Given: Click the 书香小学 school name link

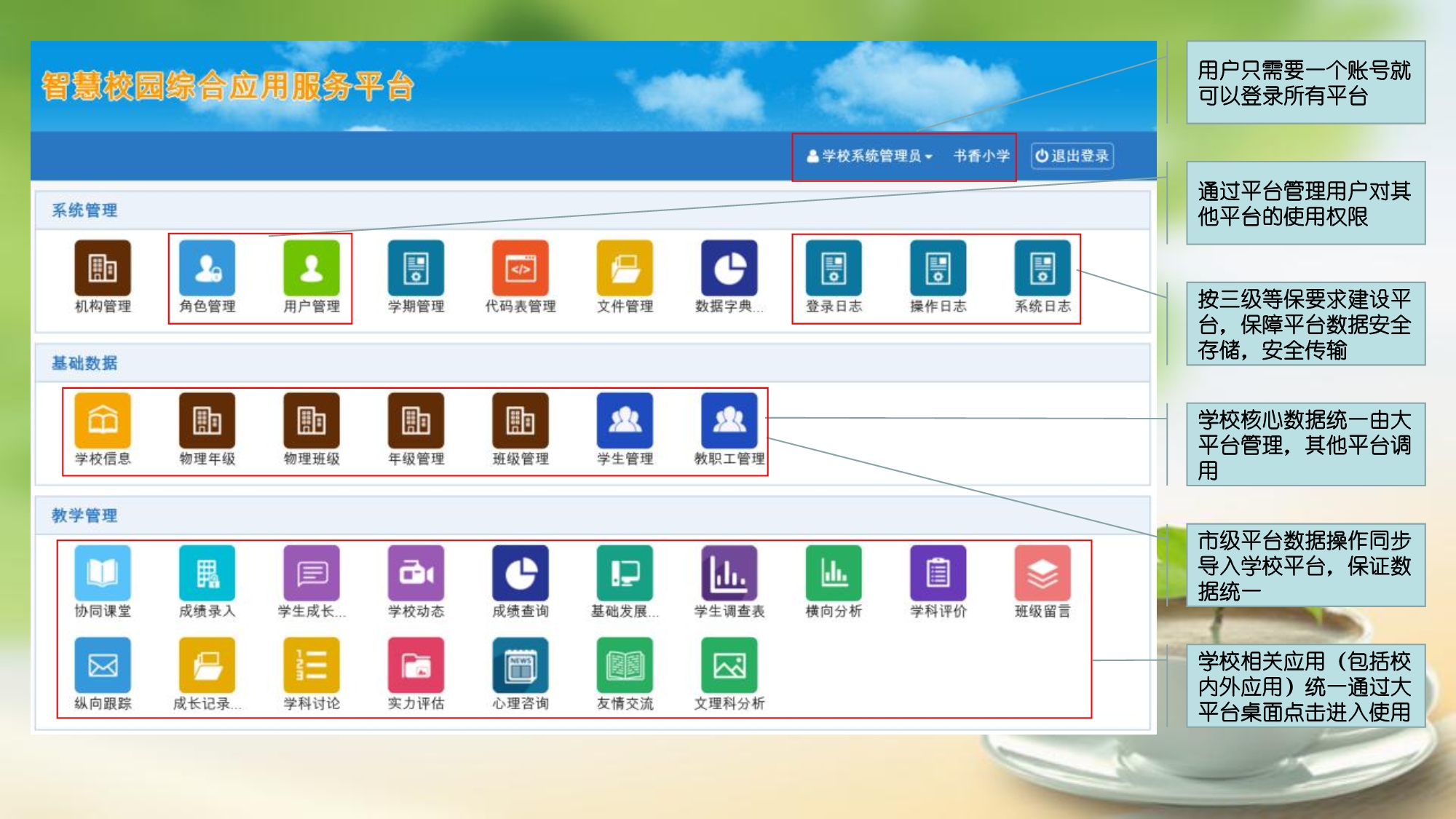Looking at the screenshot, I should [x=981, y=156].
